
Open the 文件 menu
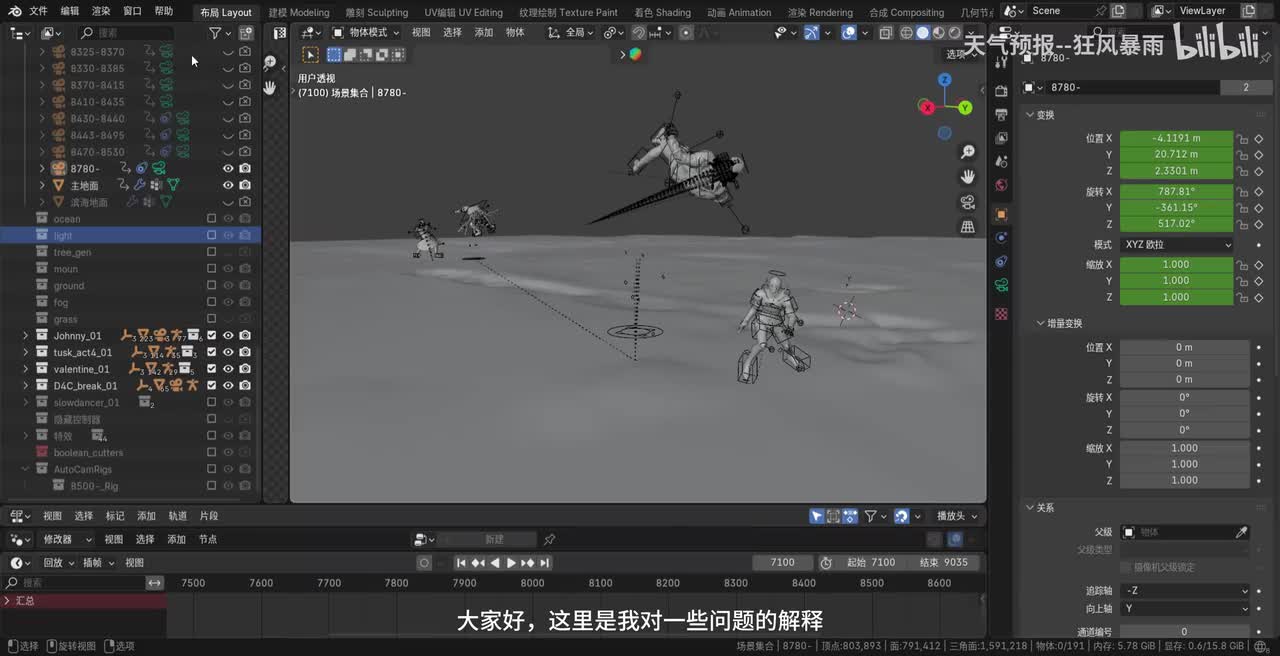pyautogui.click(x=38, y=11)
